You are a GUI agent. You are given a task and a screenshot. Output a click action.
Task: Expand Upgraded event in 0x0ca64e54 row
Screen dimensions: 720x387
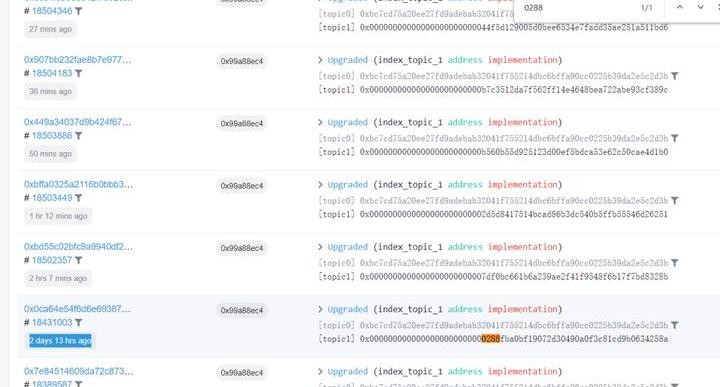(320, 309)
